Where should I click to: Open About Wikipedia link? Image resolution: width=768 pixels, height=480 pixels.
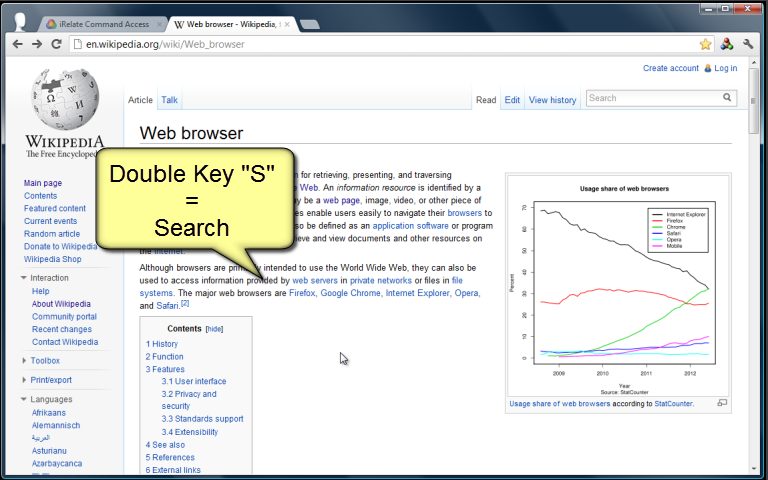61,304
